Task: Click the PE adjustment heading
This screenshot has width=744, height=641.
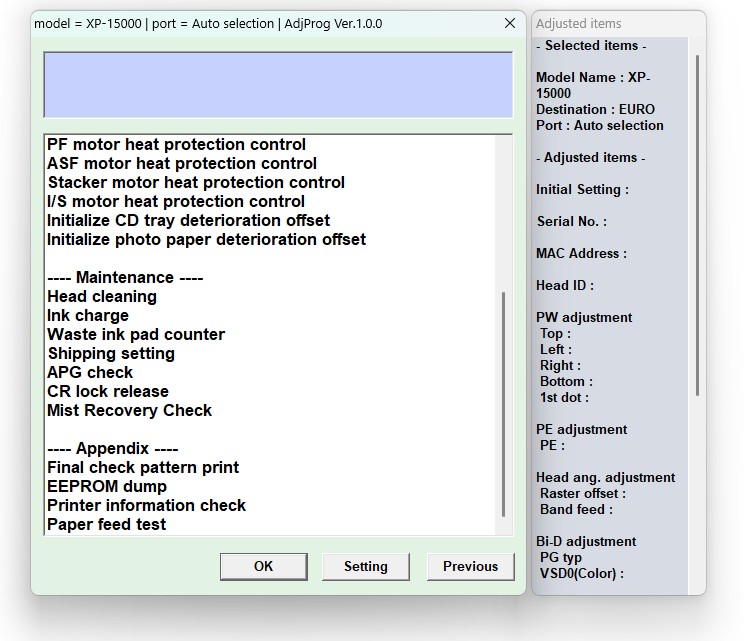Action: click(581, 429)
